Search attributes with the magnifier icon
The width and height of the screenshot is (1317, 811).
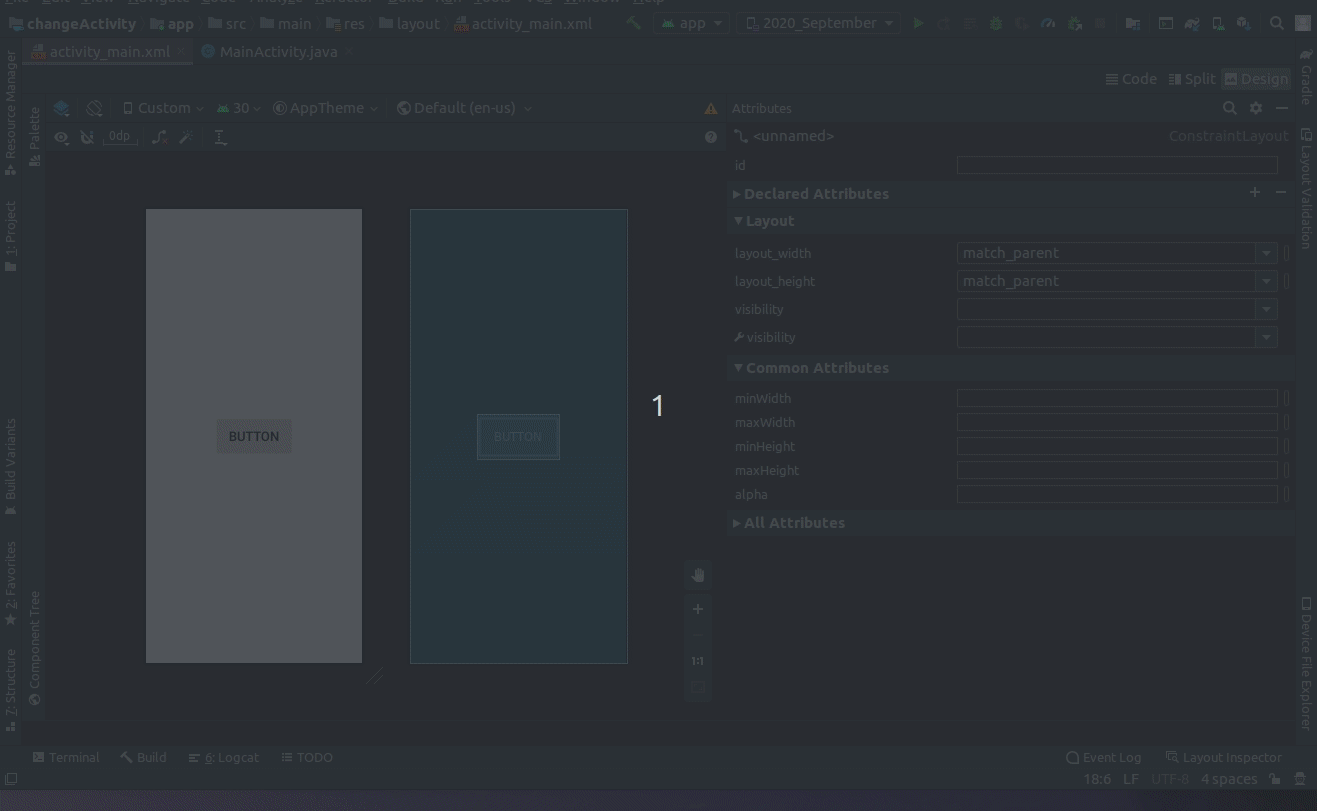click(1230, 108)
